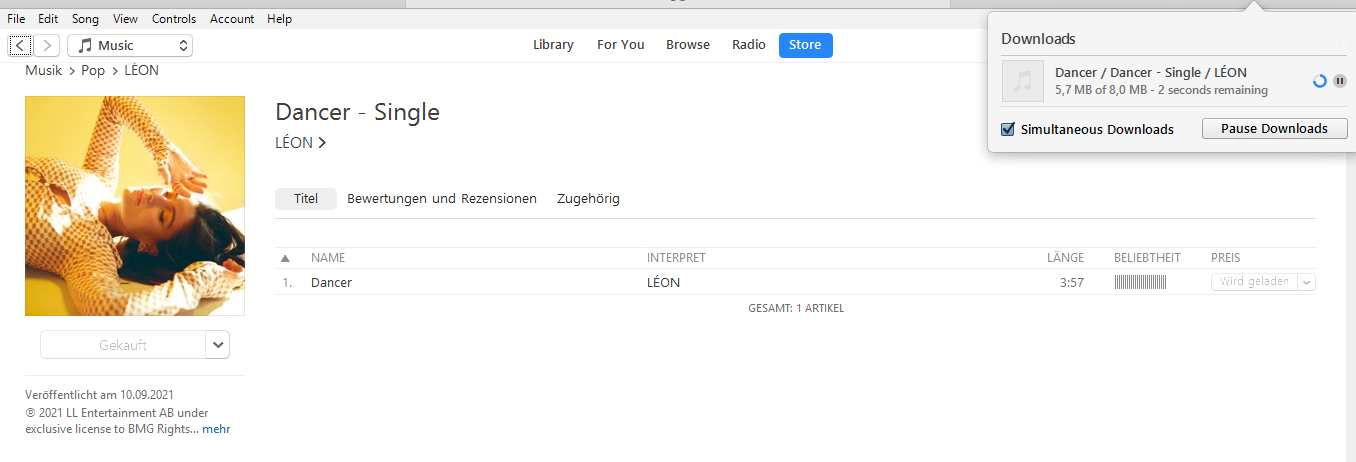Toggle Simultaneous Downloads checkbox
This screenshot has width=1356, height=462.
(x=1008, y=129)
